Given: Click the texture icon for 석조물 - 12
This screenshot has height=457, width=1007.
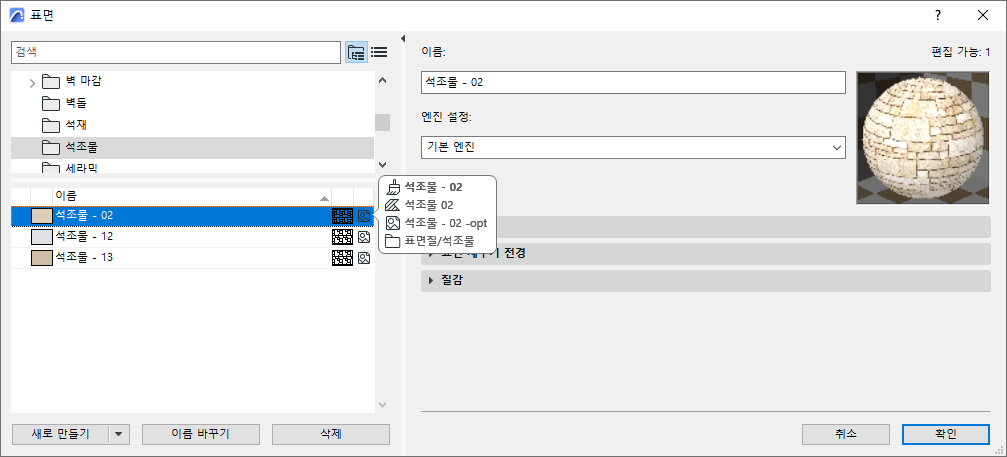Looking at the screenshot, I should [x=363, y=237].
